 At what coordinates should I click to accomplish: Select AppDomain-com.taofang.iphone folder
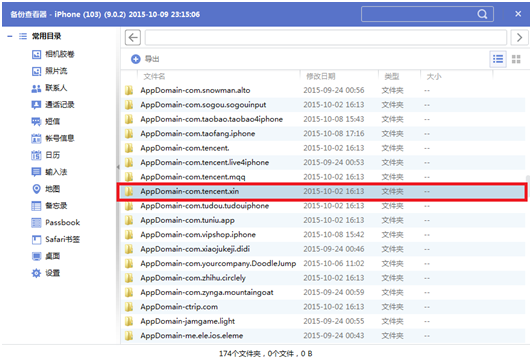click(323, 134)
